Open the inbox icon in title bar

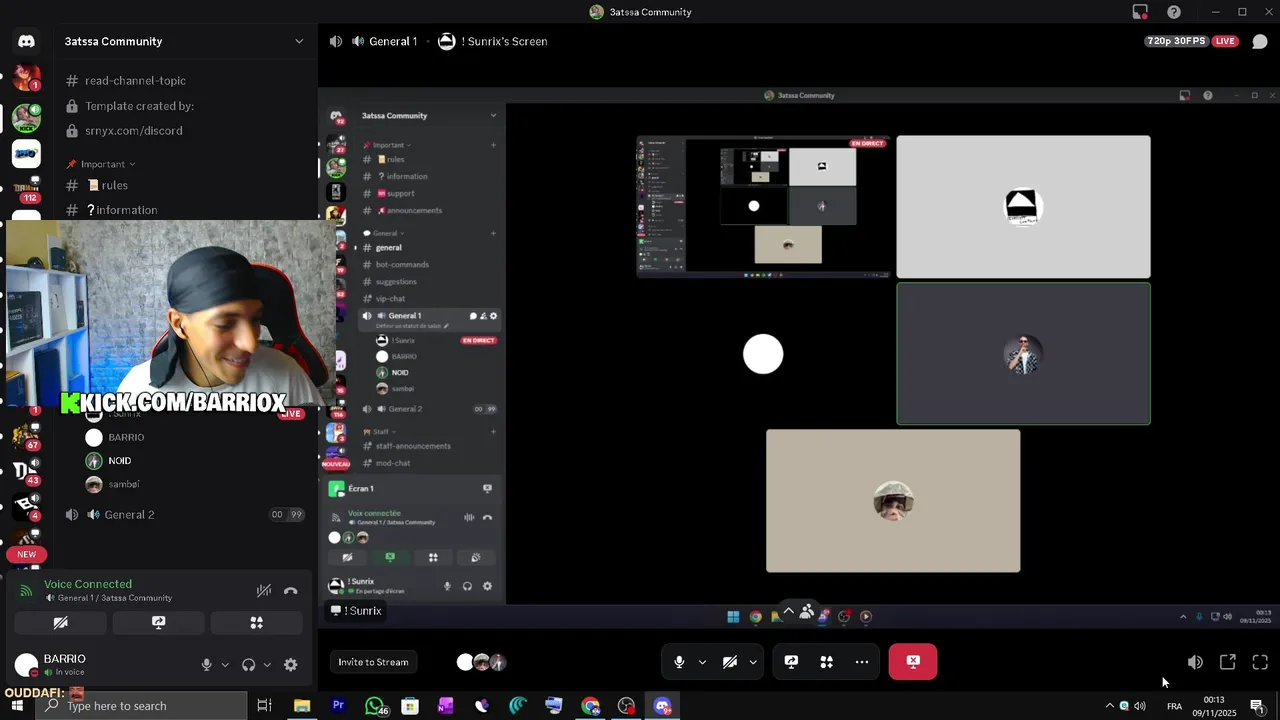1140,12
